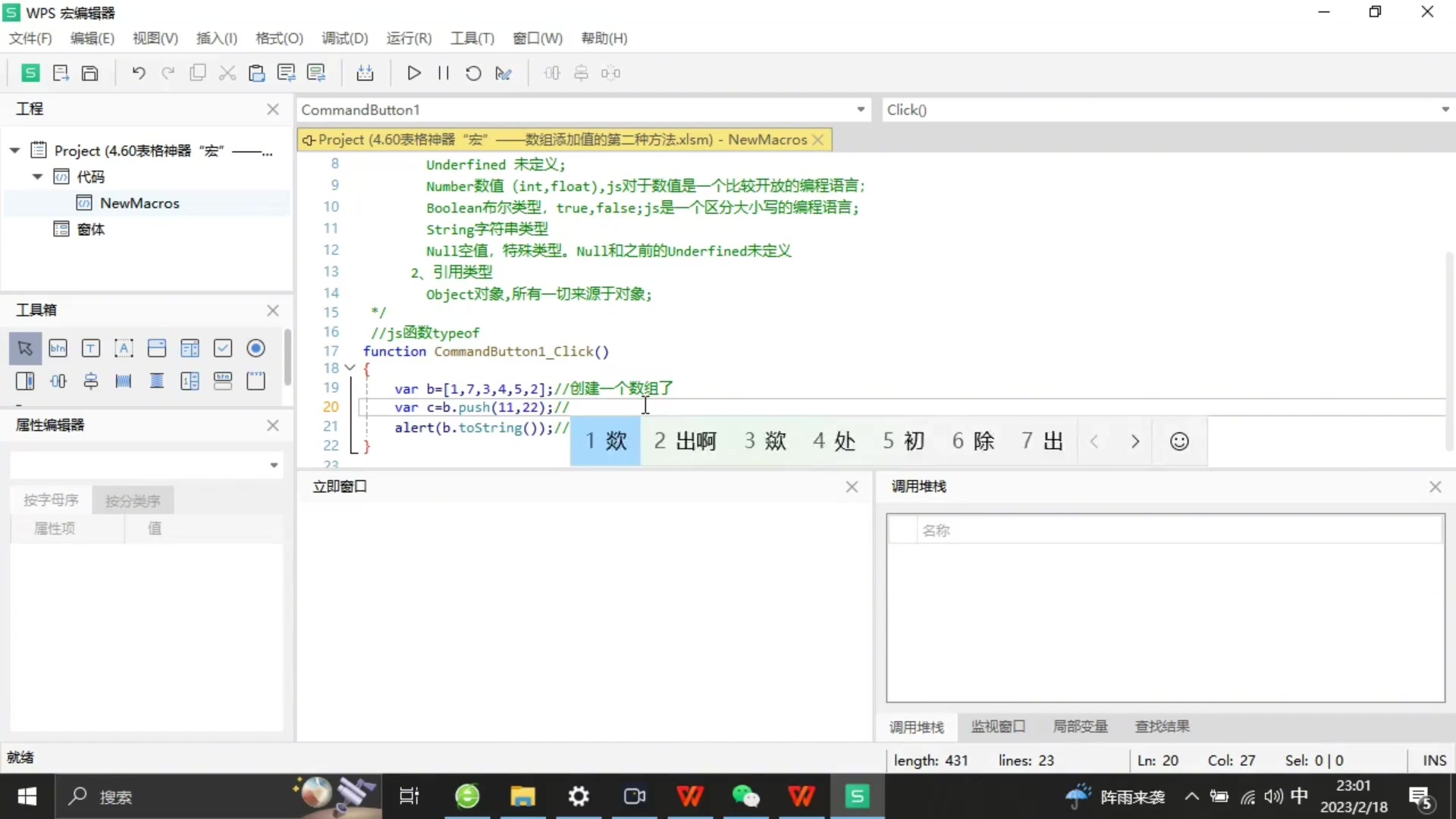The height and width of the screenshot is (819, 1456).
Task: Collapse the 代码 tree node
Action: tap(37, 177)
